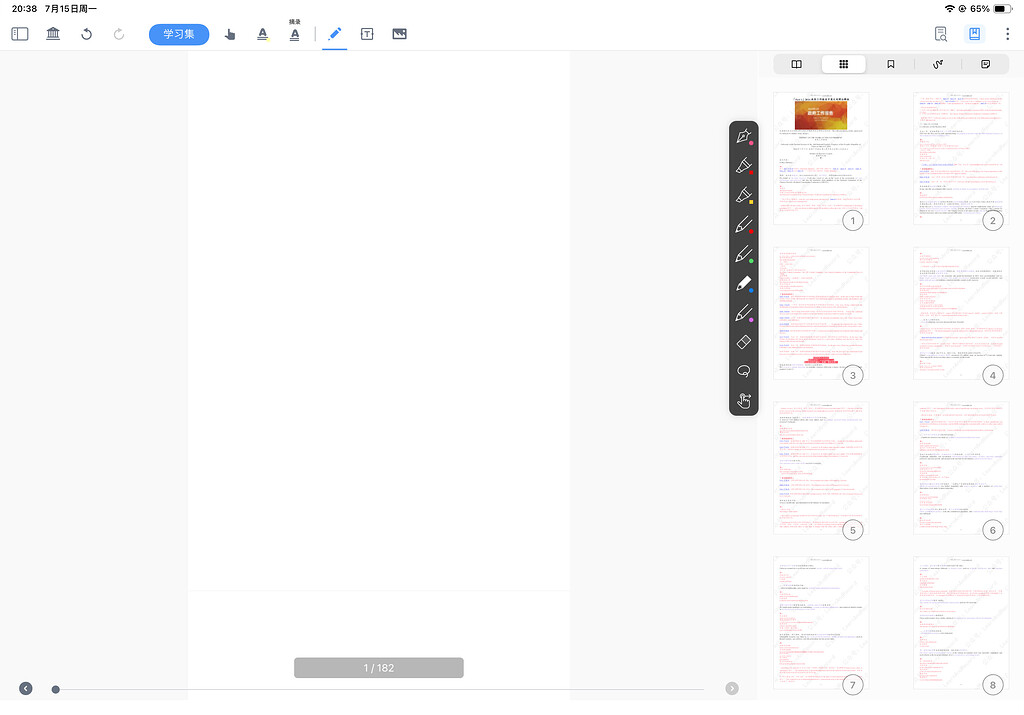Open the image insertion tool
Viewport: 1024px width, 715px height.
tap(400, 33)
